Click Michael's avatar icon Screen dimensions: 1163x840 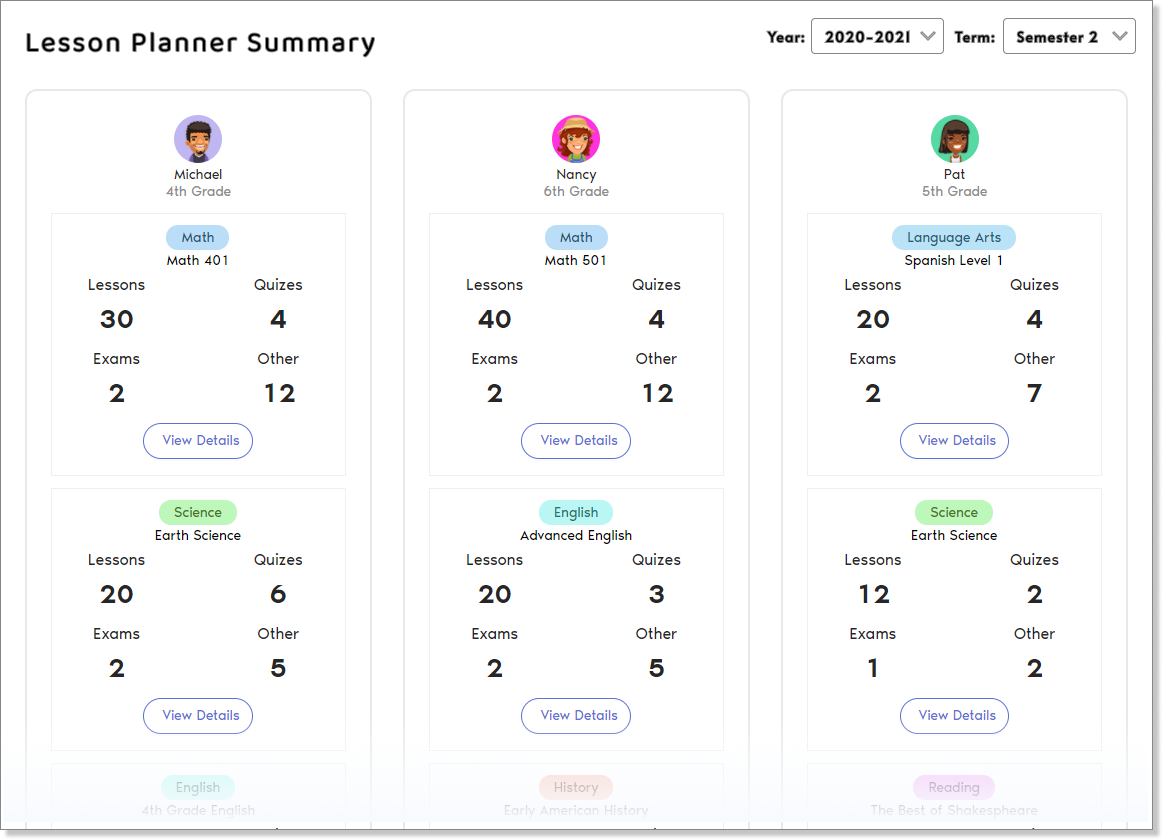[198, 139]
